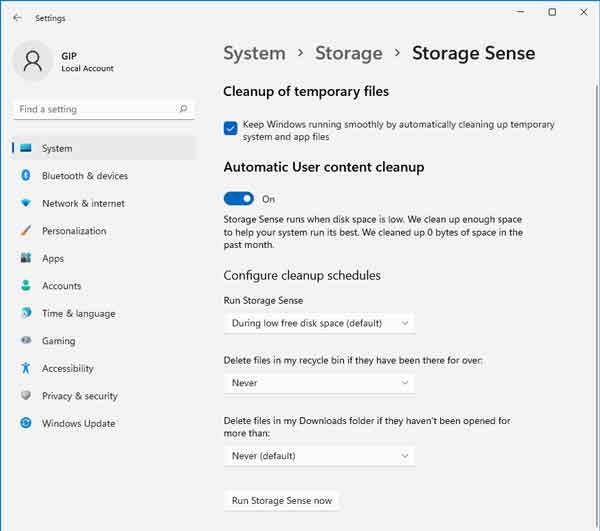Open the System sidebar item
The width and height of the screenshot is (600, 531).
click(104, 148)
